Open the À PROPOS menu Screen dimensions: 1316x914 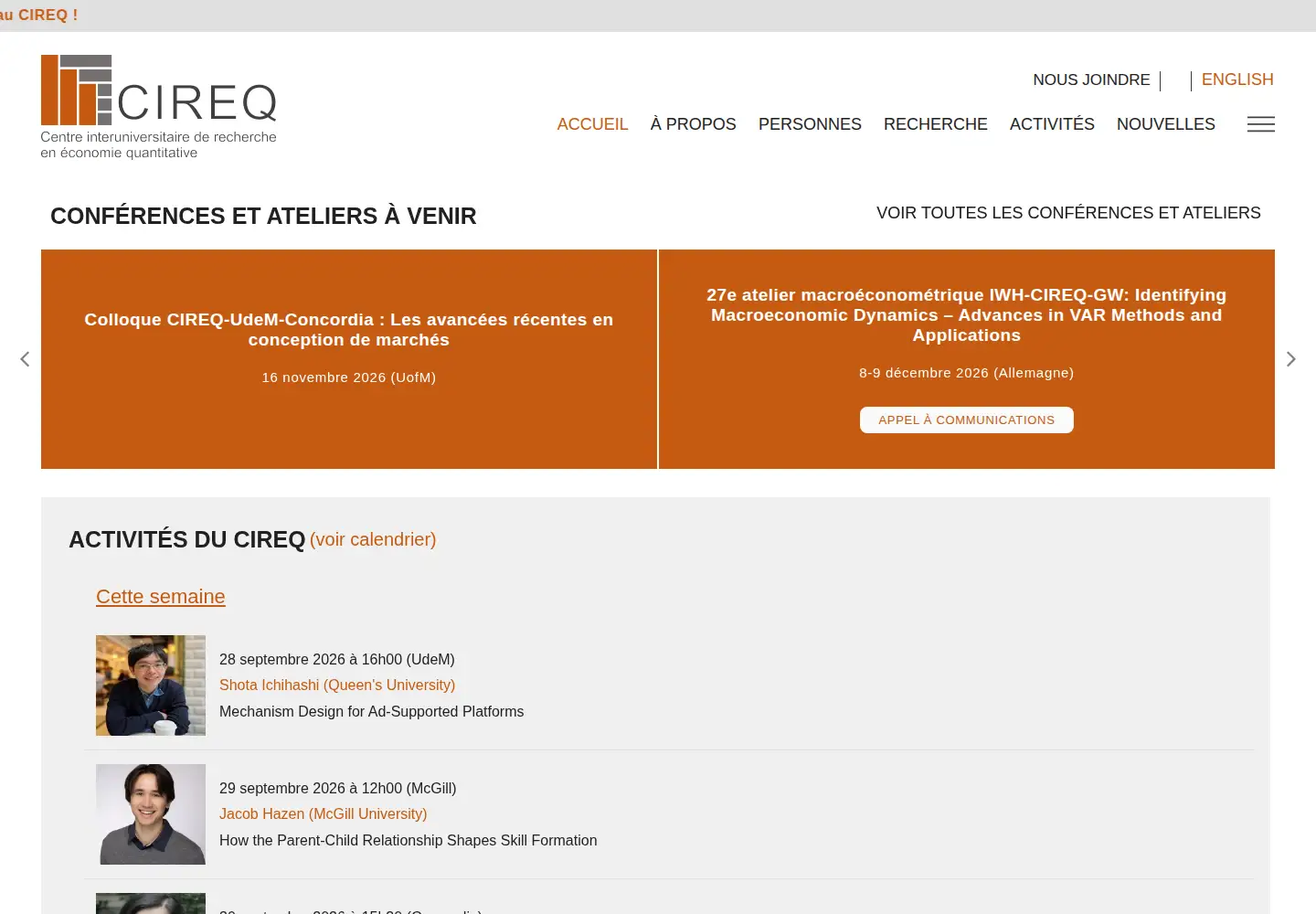[x=693, y=124]
